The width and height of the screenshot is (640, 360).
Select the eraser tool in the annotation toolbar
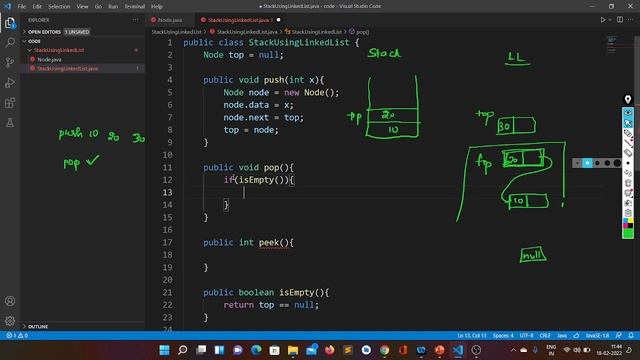pos(628,153)
